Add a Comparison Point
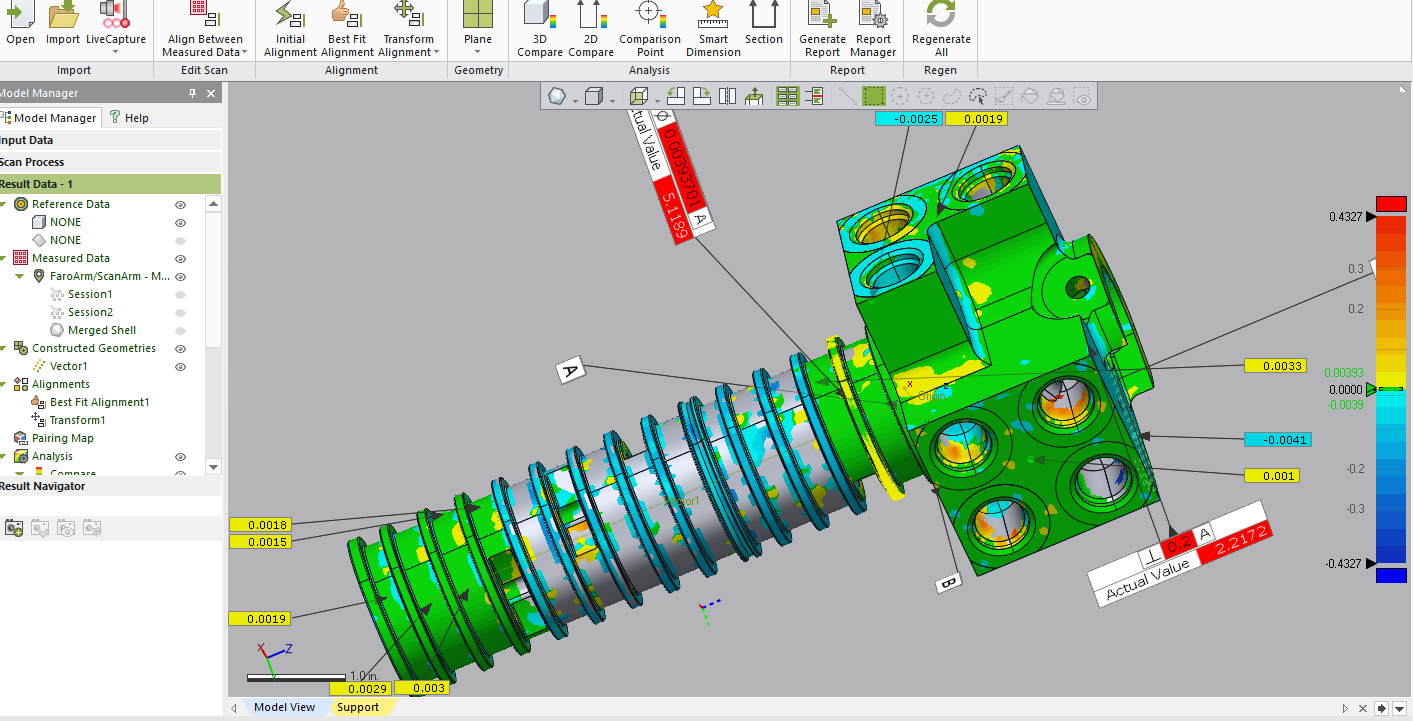 [650, 29]
